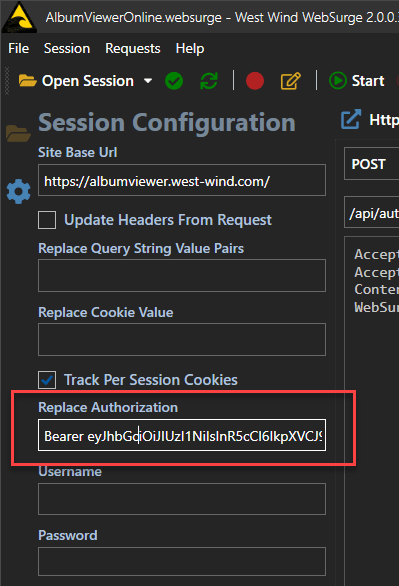Click the green refresh arrows icon
This screenshot has height=586, width=399.
[209, 81]
